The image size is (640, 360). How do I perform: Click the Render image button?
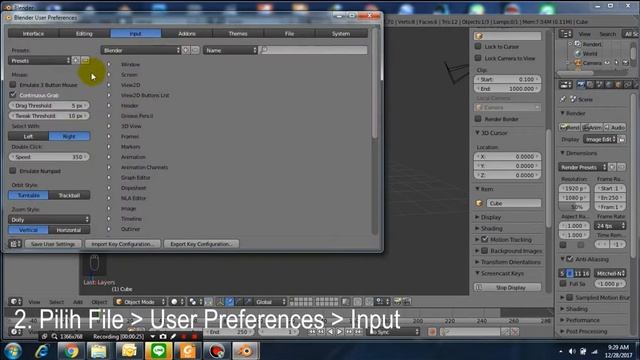click(x=570, y=127)
